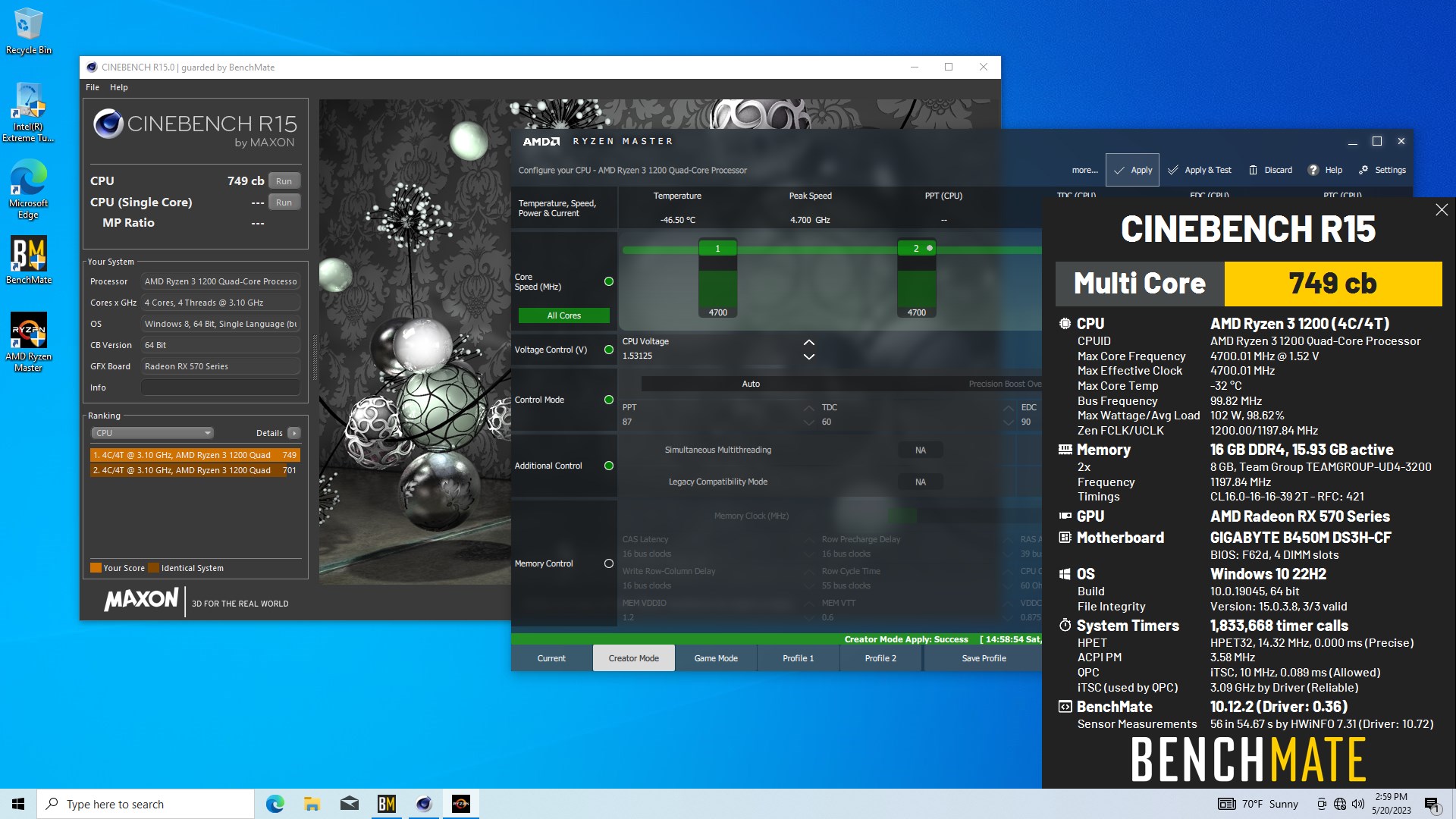
Task: Select the second ranking entry 701
Action: (x=195, y=470)
